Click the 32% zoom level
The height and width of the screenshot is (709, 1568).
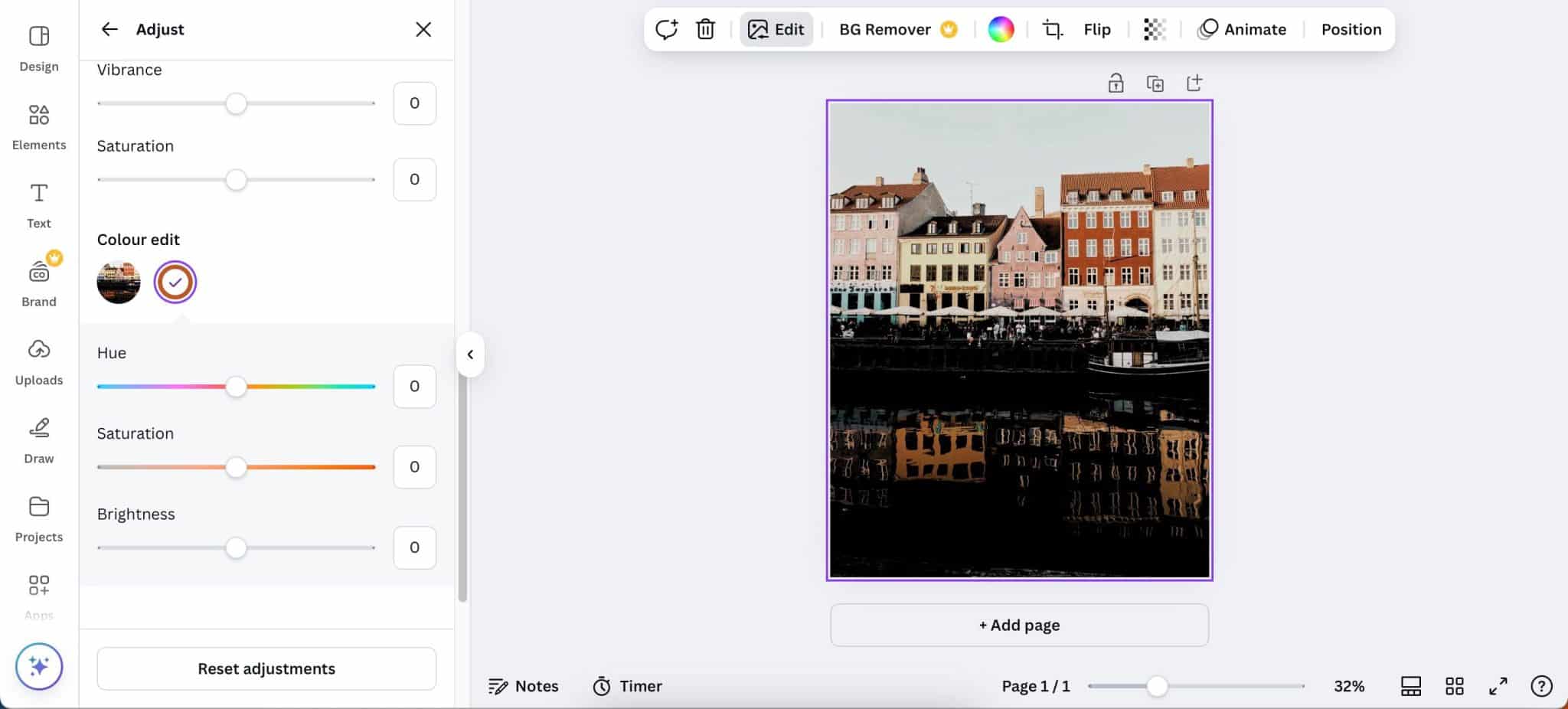[x=1349, y=686]
